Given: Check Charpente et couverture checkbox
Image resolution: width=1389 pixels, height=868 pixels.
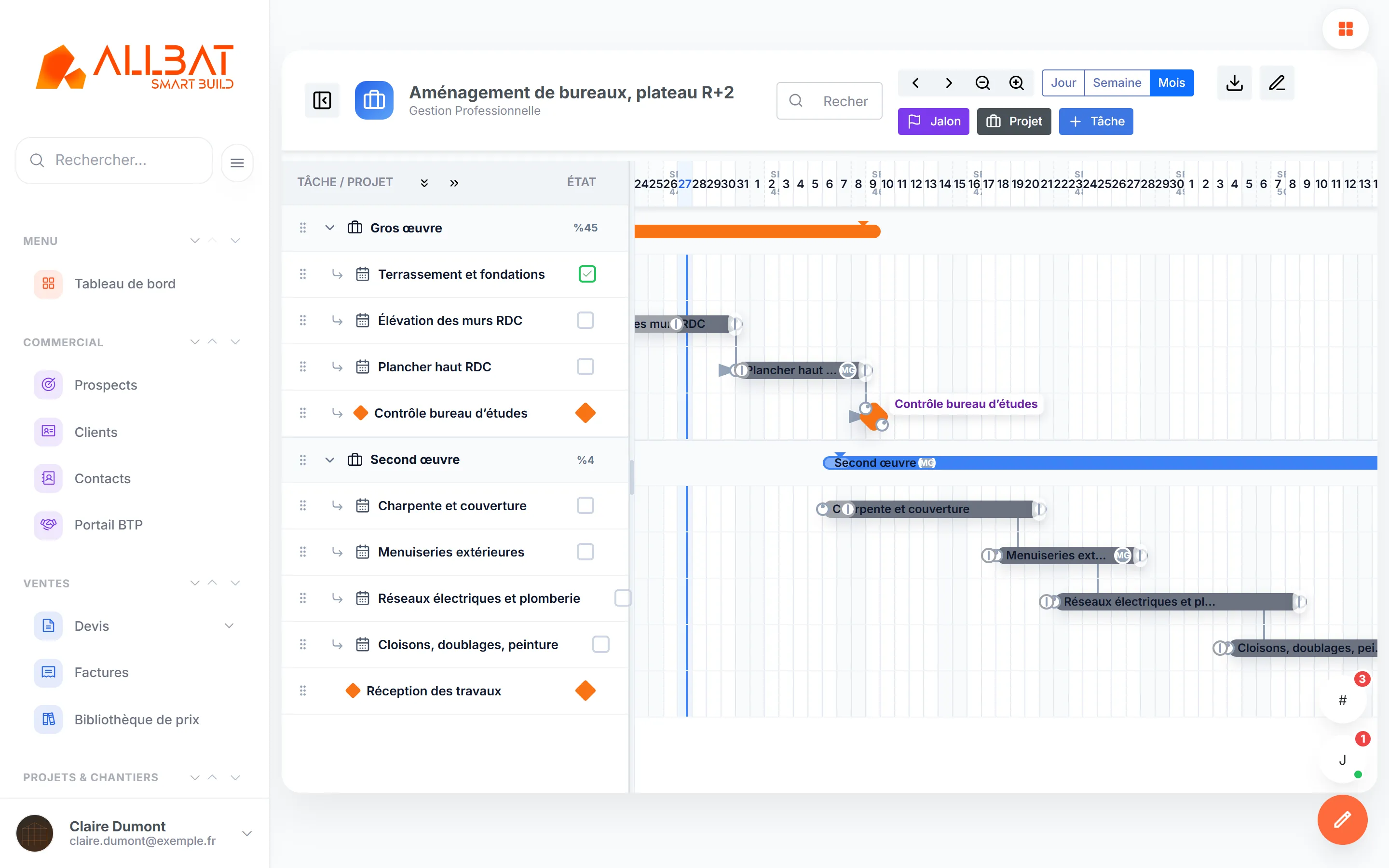Looking at the screenshot, I should point(586,505).
